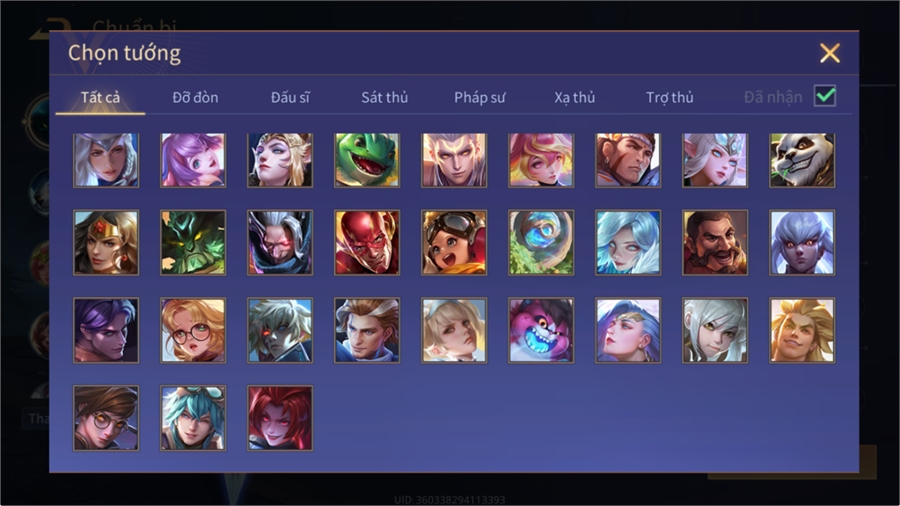
Task: Select the red Flash hero portrait
Action: pos(367,243)
